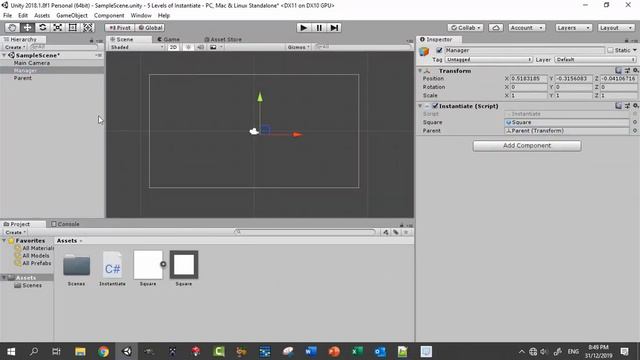The height and width of the screenshot is (360, 640).
Task: Toggle the Static checkbox
Action: pos(610,50)
